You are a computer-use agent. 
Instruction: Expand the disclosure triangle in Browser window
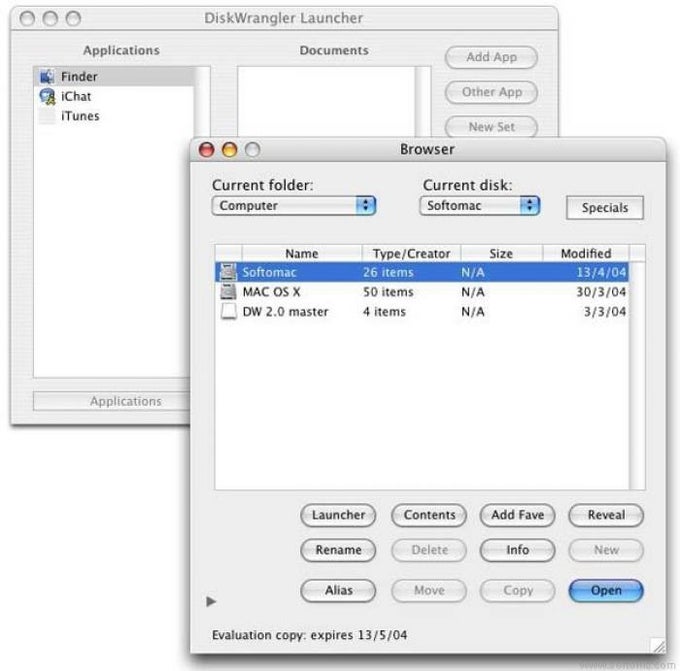tap(211, 602)
